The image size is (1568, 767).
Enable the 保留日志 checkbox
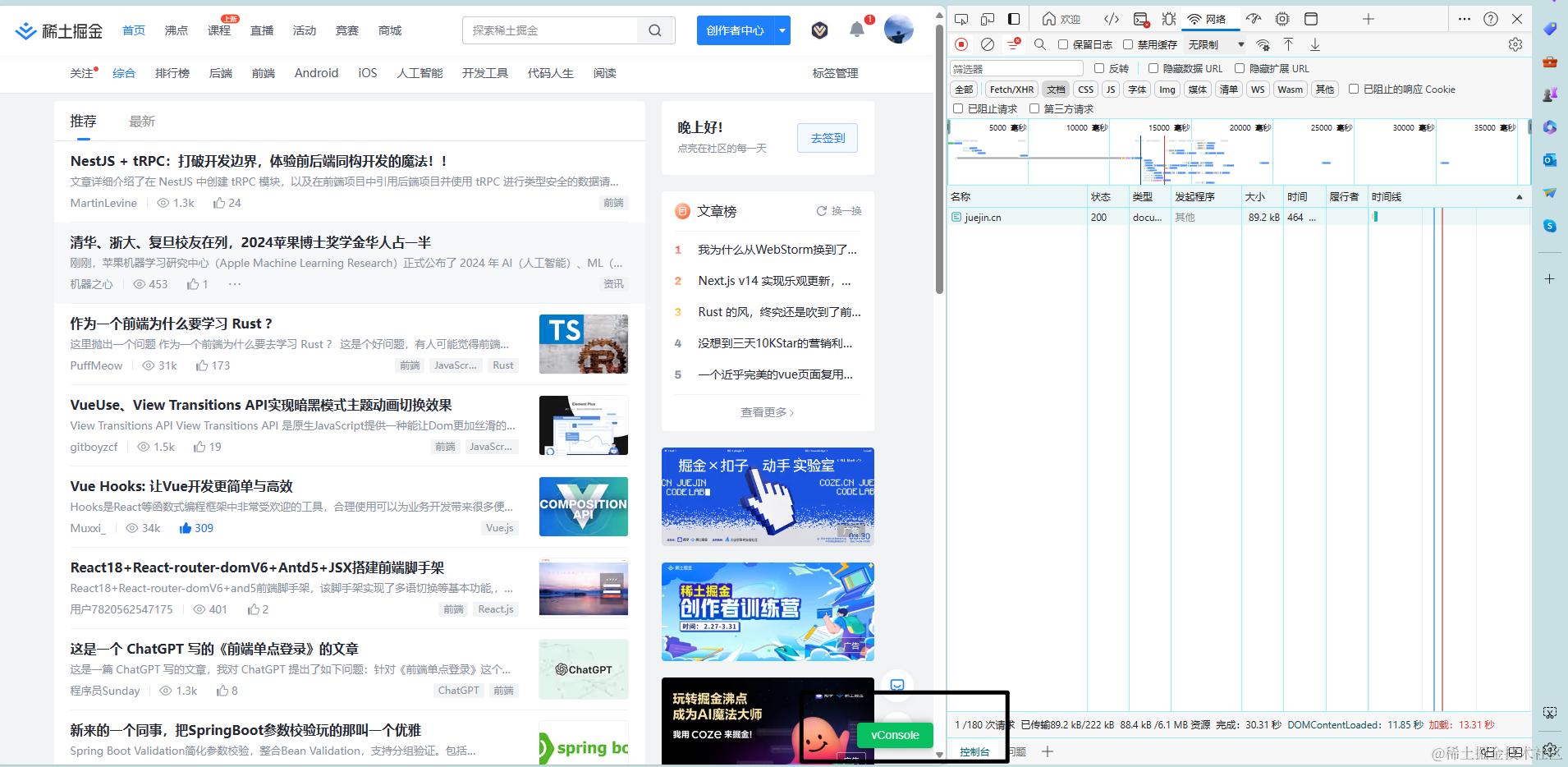[x=1063, y=44]
